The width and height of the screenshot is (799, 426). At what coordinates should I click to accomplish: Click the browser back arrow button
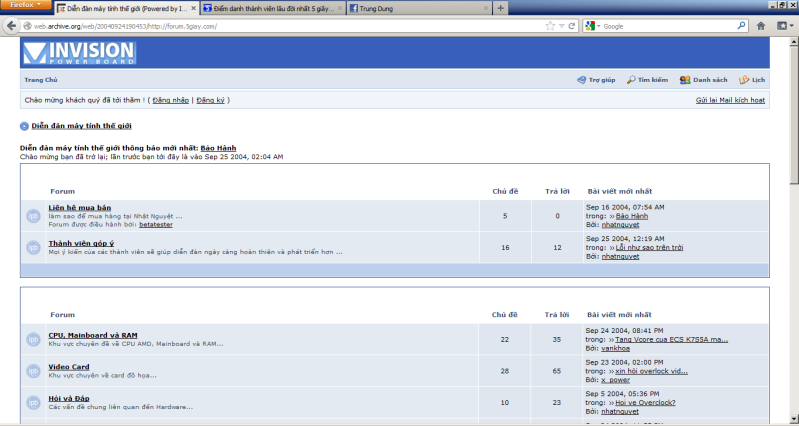pos(12,26)
